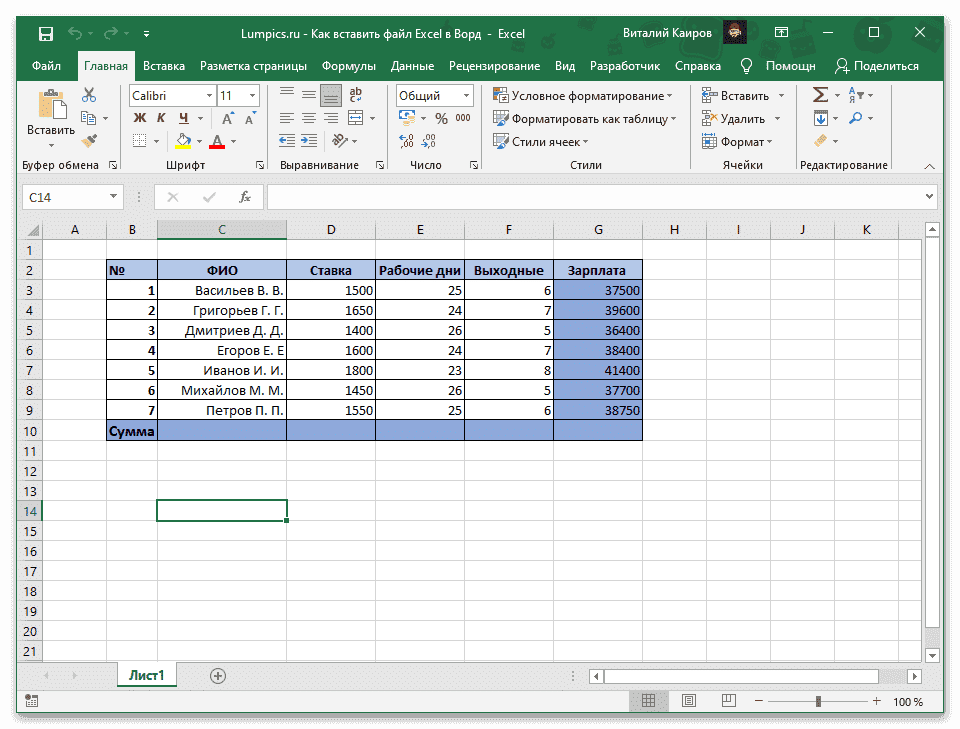
Task: Increase zoom using the zoom slider
Action: click(877, 699)
